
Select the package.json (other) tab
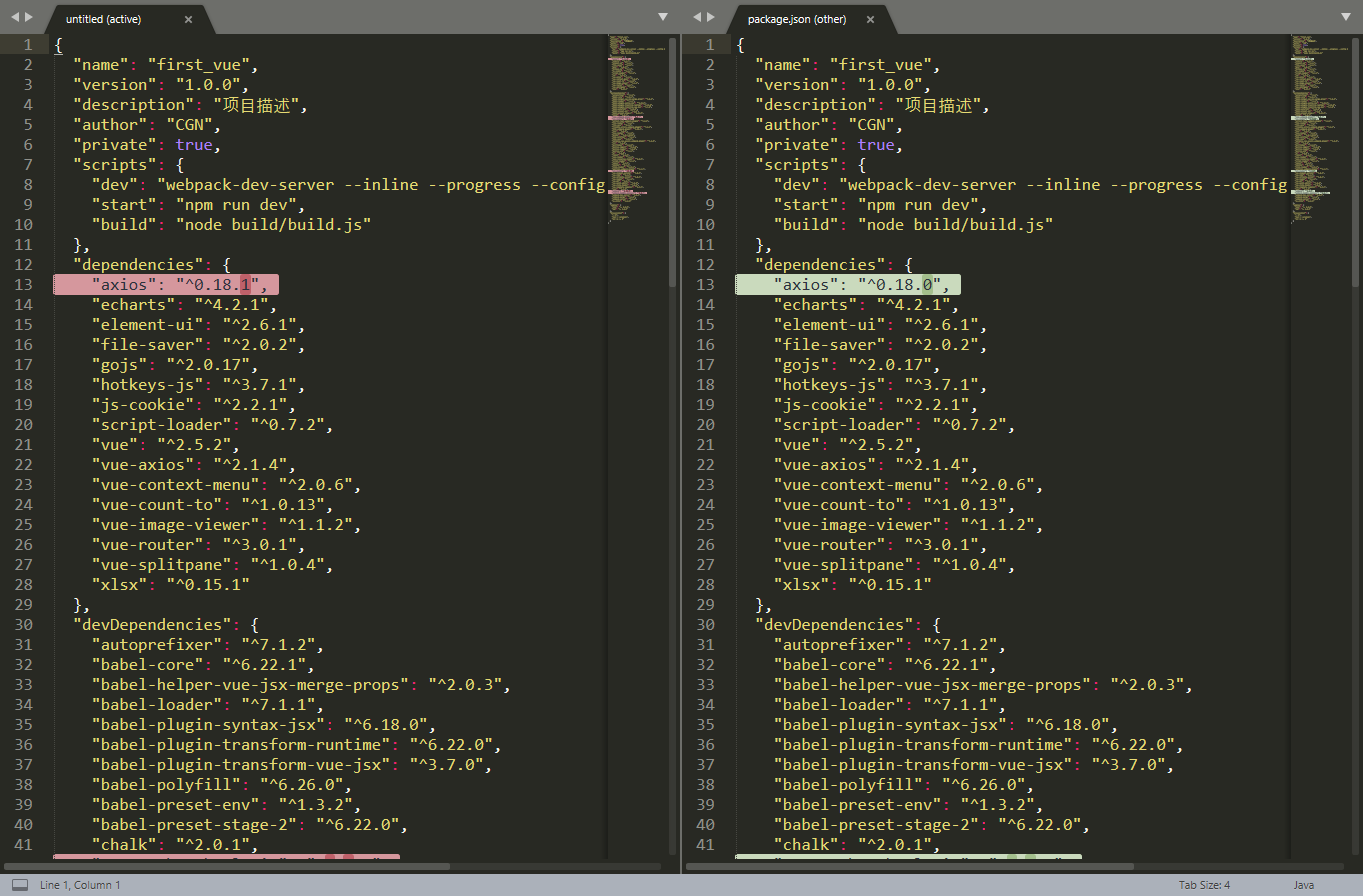(x=795, y=19)
